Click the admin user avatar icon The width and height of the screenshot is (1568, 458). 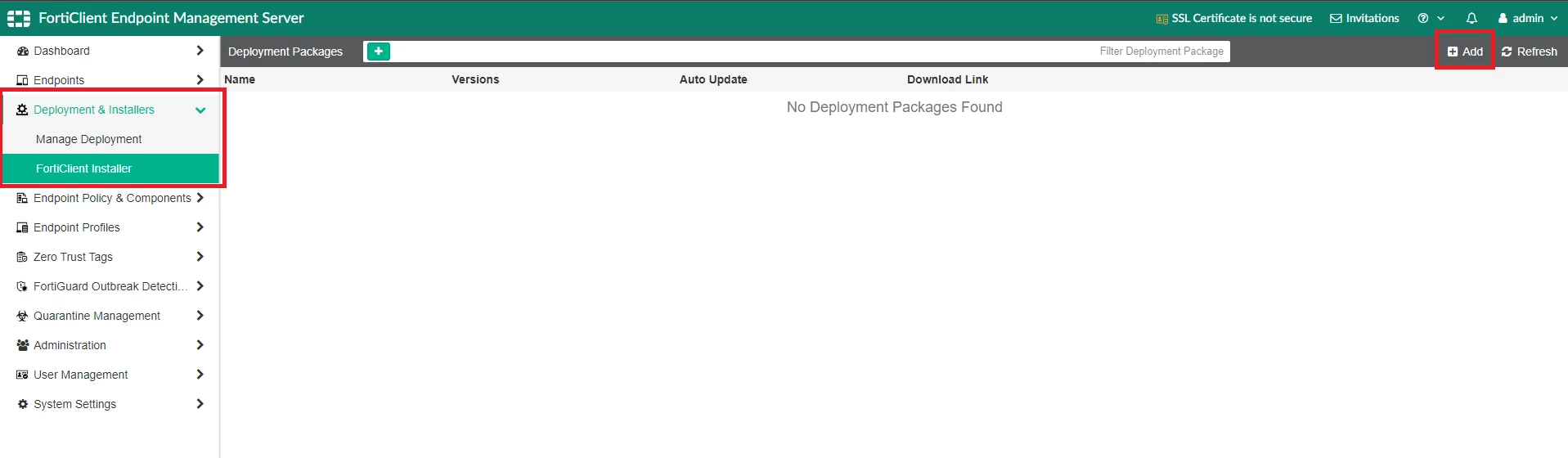1503,18
